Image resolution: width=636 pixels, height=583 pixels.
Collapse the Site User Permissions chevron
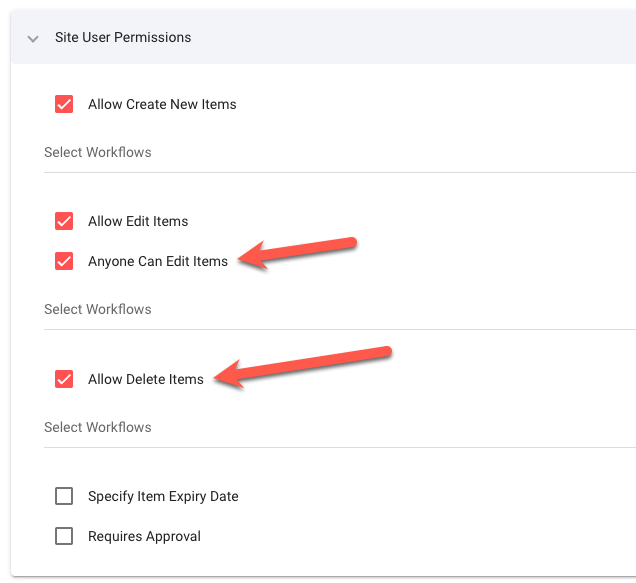coord(33,39)
